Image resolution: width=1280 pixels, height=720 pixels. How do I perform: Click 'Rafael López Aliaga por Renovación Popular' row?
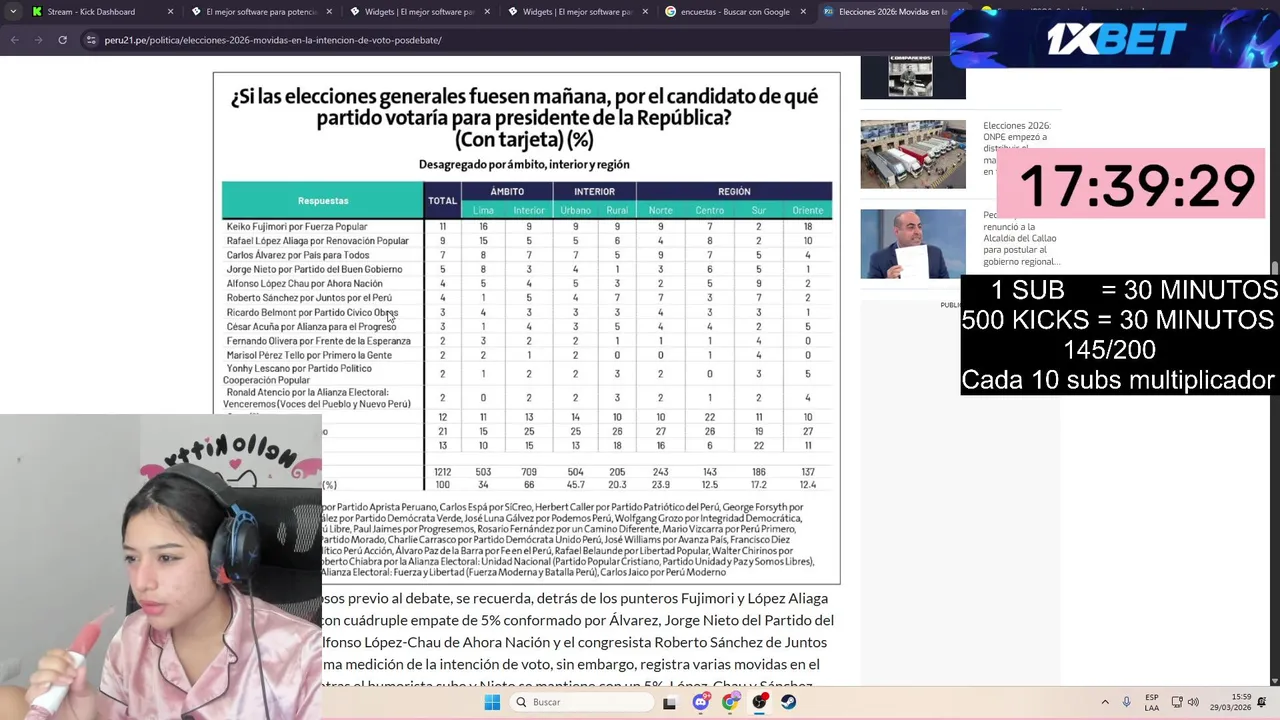pyautogui.click(x=317, y=241)
